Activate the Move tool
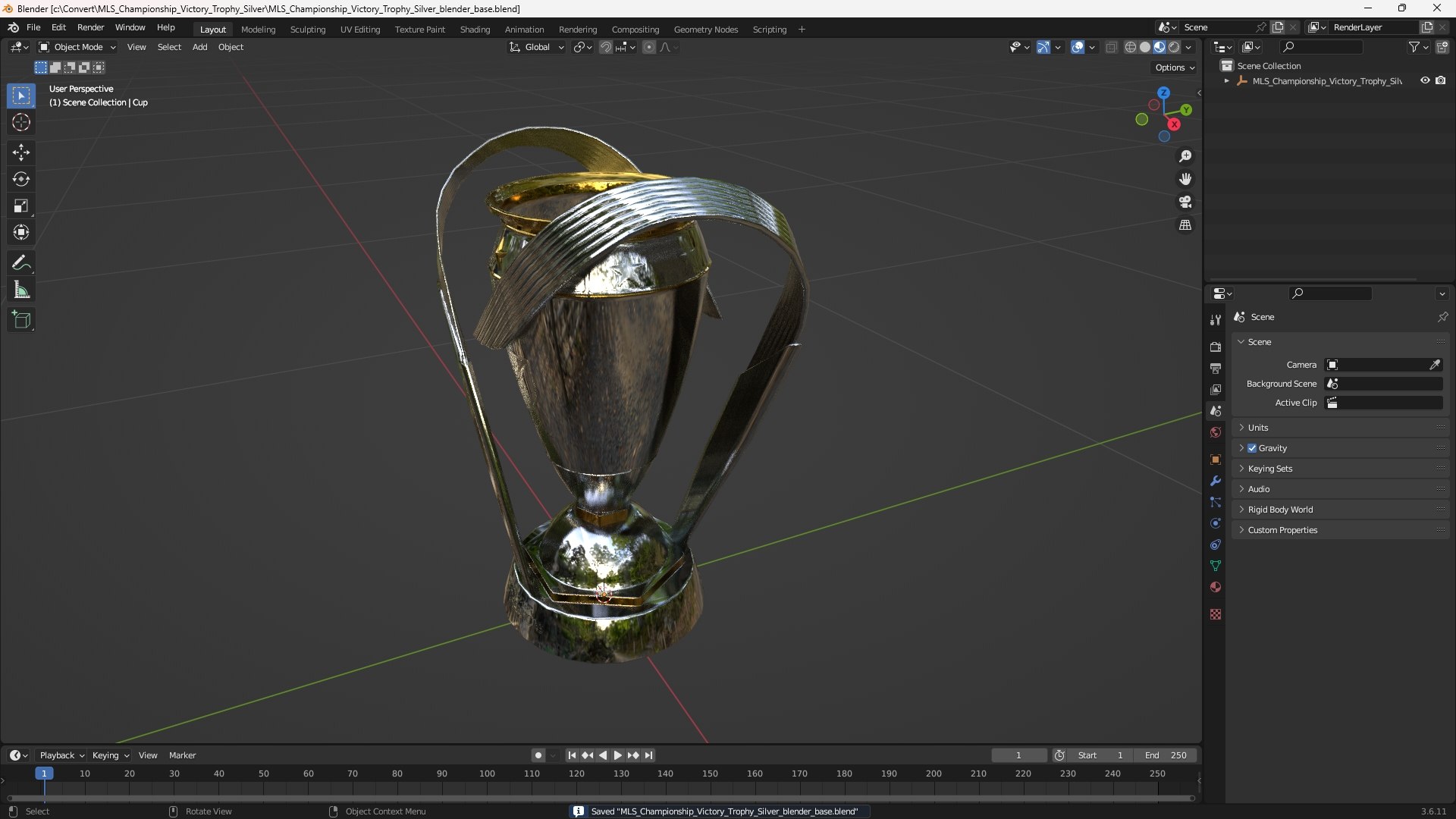 (x=21, y=152)
